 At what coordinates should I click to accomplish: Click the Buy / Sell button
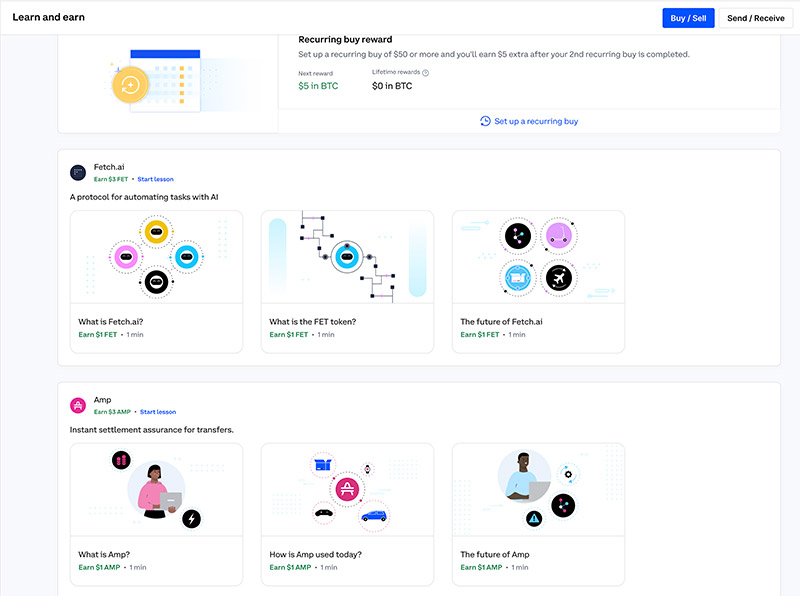pos(687,17)
